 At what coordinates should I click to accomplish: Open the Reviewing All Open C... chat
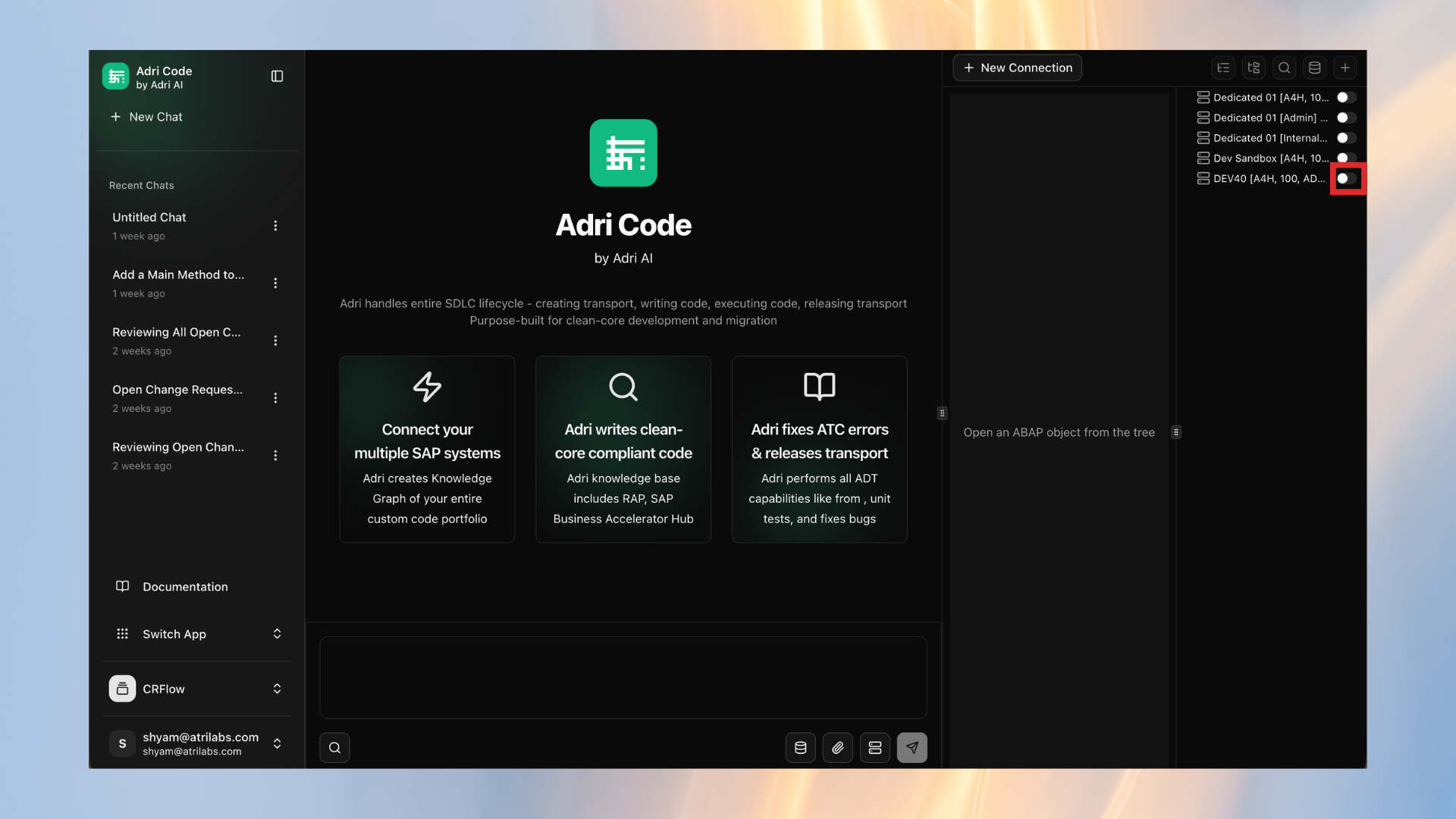coord(178,340)
